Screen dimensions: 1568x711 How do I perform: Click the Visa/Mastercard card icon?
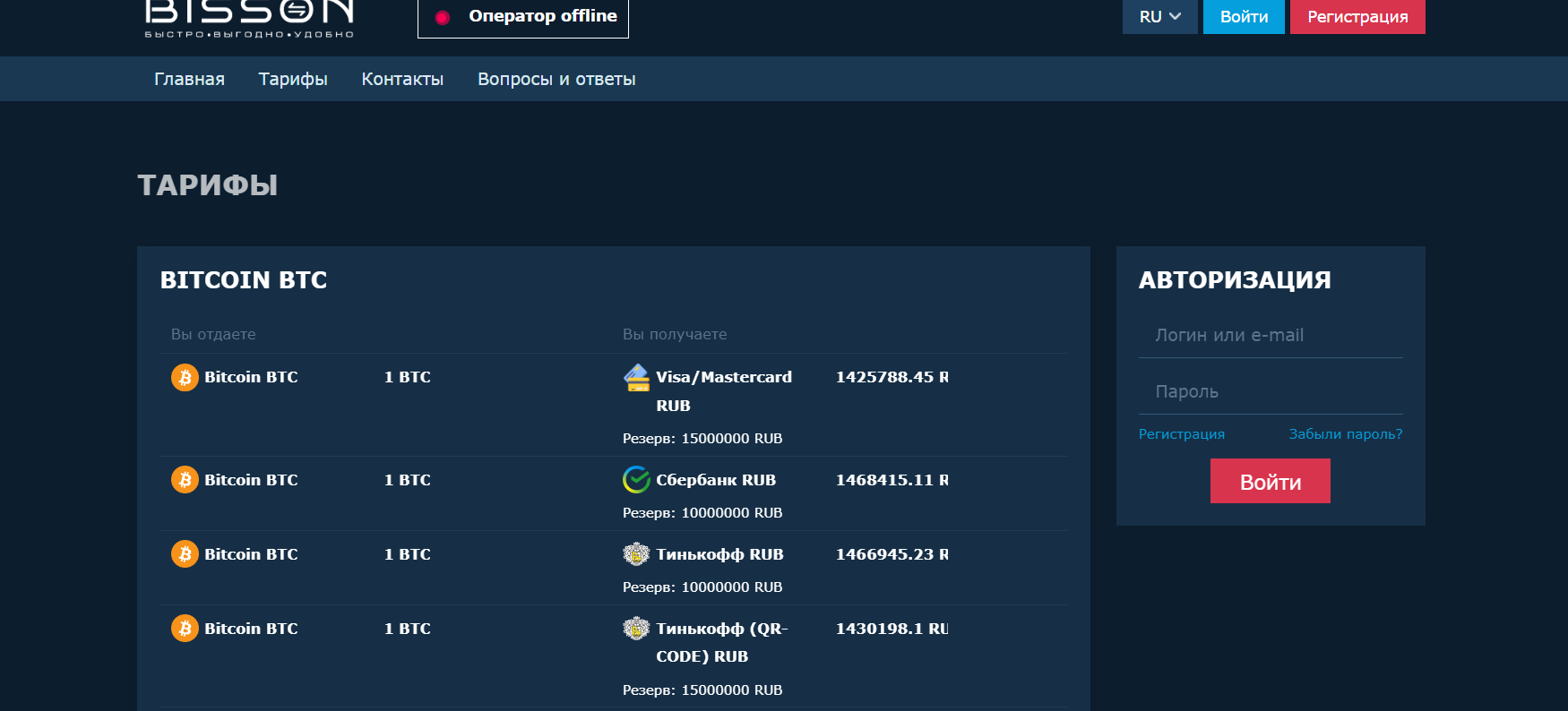(x=636, y=378)
